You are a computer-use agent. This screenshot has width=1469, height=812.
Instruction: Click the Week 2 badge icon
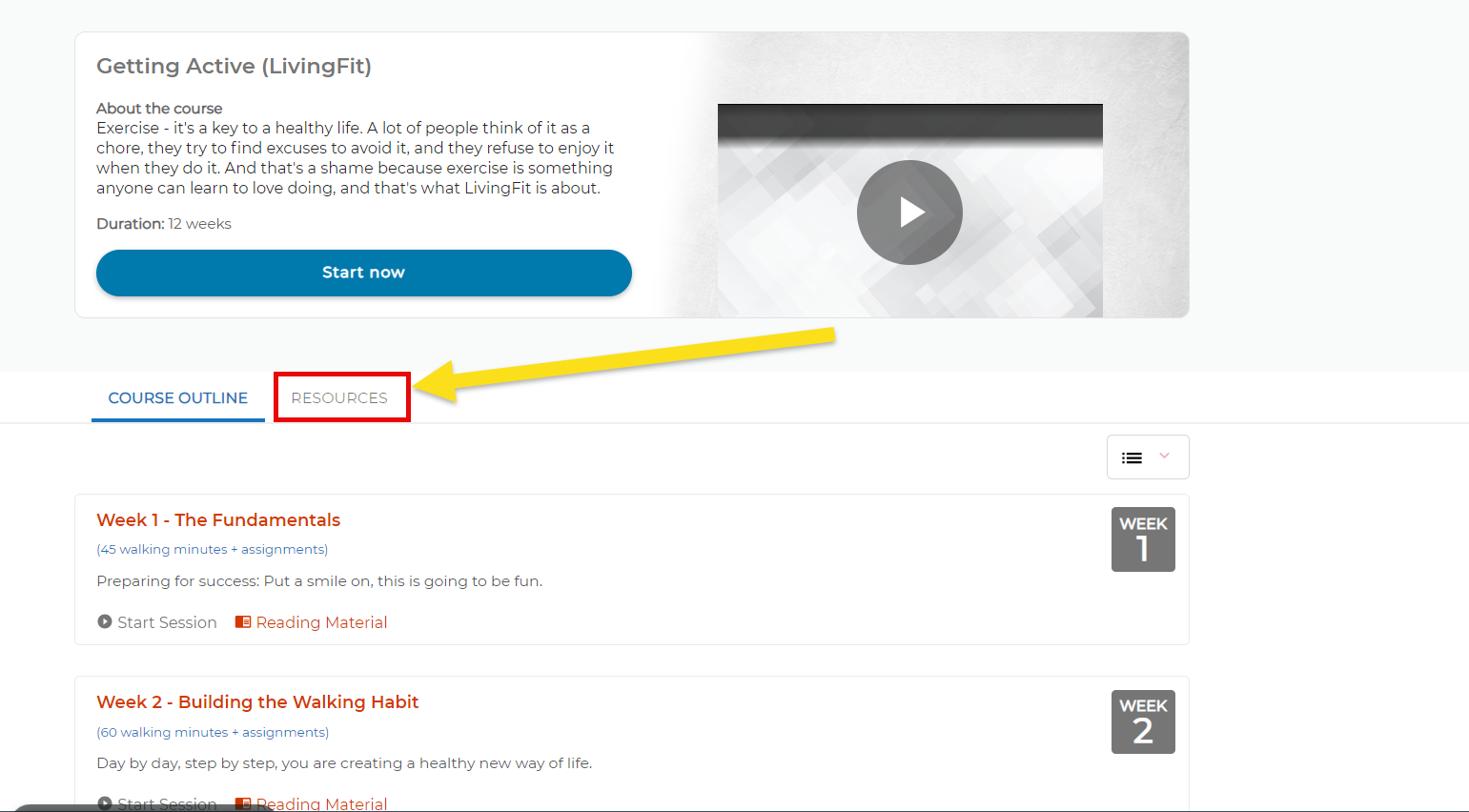1143,721
